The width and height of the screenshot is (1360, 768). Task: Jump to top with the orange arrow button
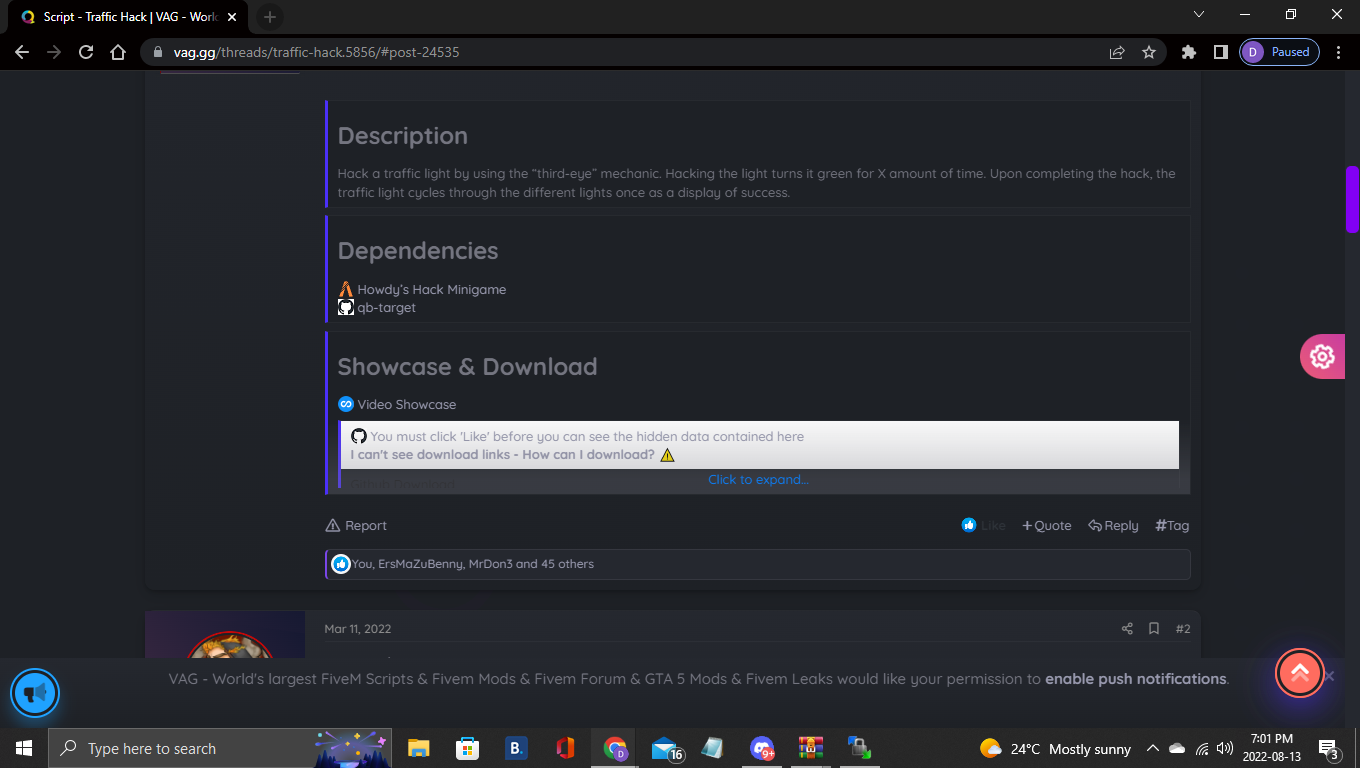pyautogui.click(x=1300, y=673)
